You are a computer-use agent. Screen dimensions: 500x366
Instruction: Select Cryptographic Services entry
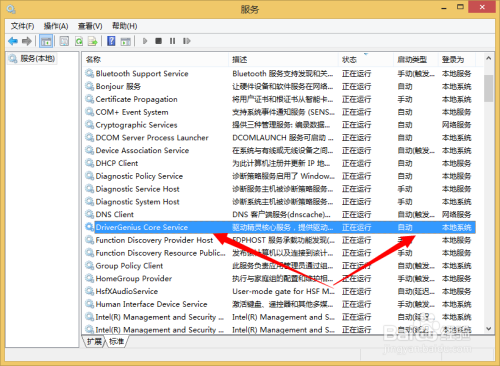pyautogui.click(x=279, y=125)
